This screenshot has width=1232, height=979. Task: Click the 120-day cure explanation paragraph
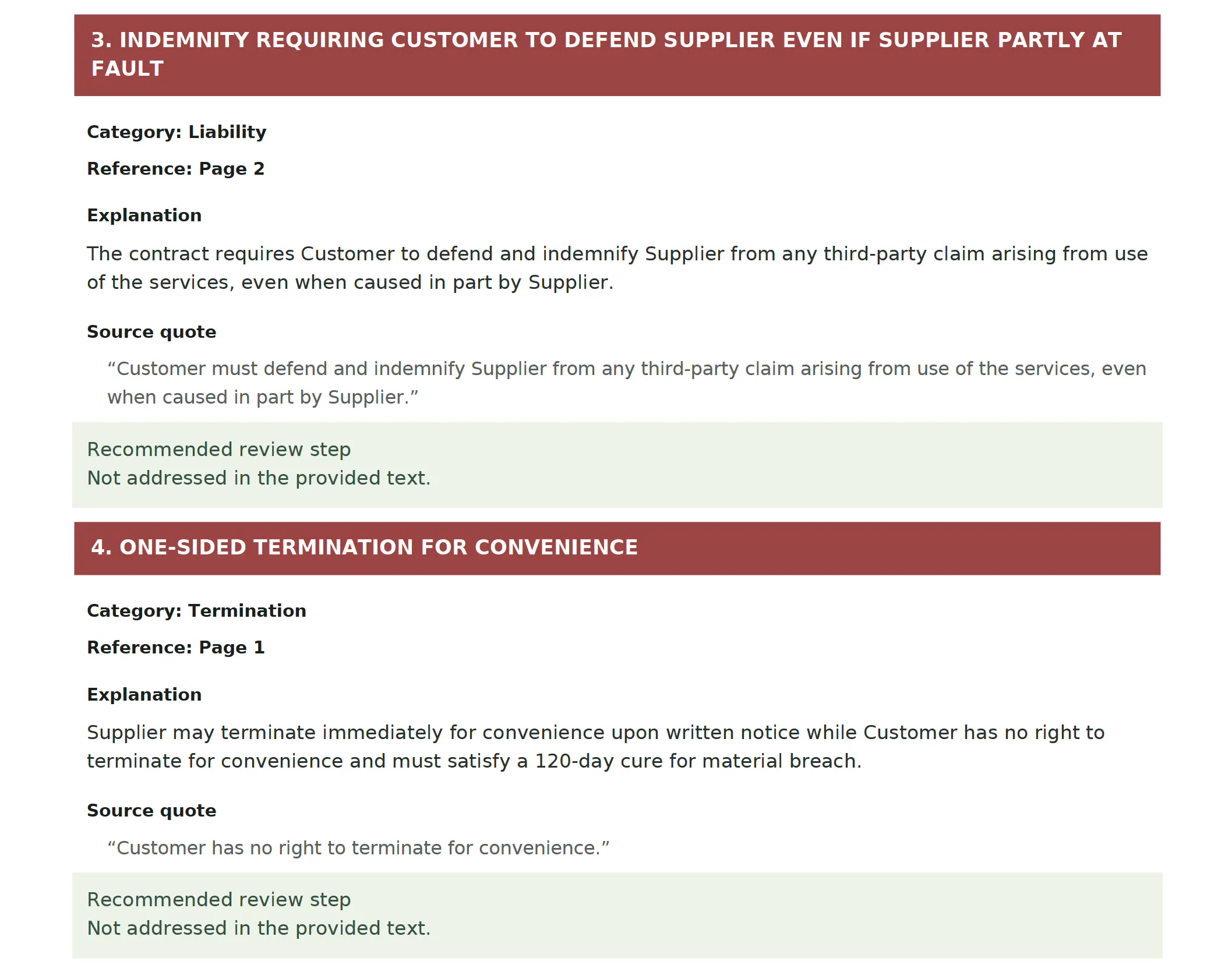(595, 747)
